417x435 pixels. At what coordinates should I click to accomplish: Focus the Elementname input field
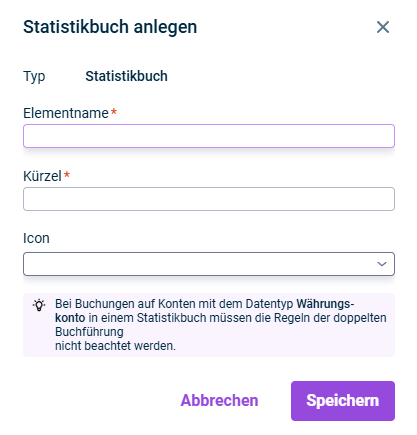tap(209, 136)
